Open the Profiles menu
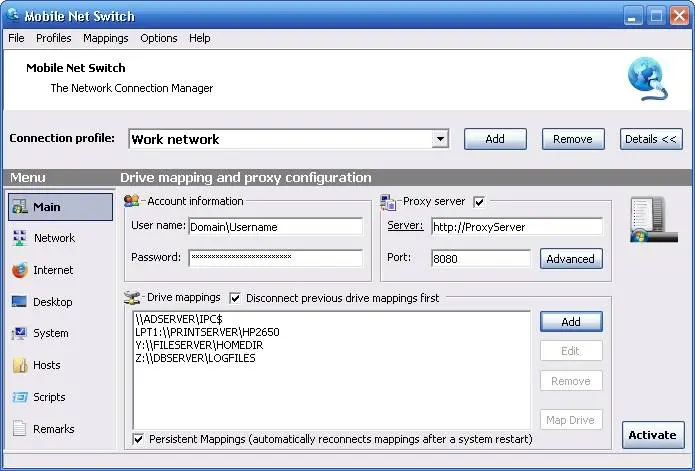Image resolution: width=695 pixels, height=471 pixels. (54, 38)
